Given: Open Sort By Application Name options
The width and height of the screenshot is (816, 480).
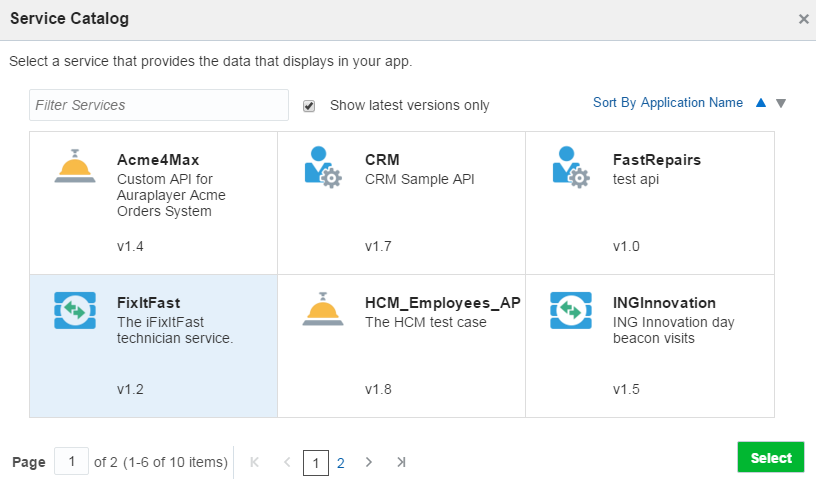Looking at the screenshot, I should point(667,103).
